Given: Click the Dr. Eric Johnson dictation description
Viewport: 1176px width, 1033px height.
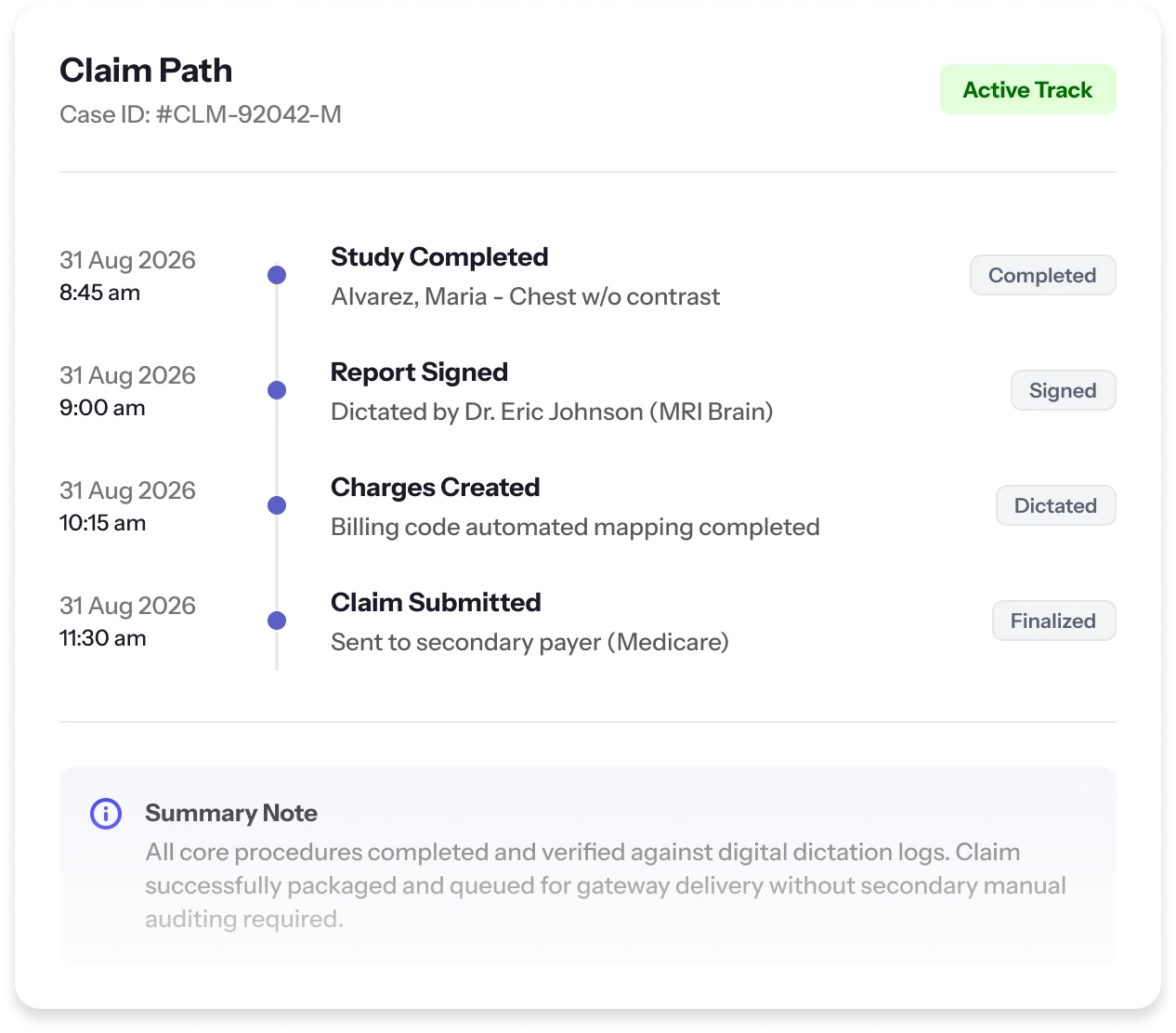Looking at the screenshot, I should (552, 412).
